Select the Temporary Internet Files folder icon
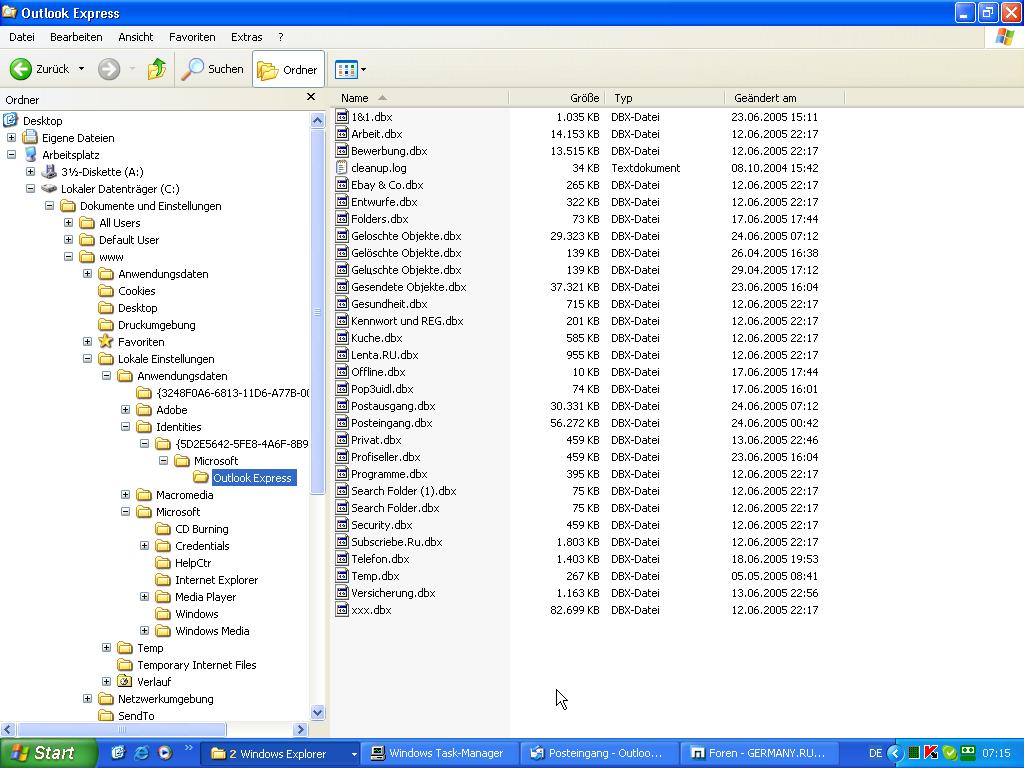The image size is (1024, 768). pos(125,665)
